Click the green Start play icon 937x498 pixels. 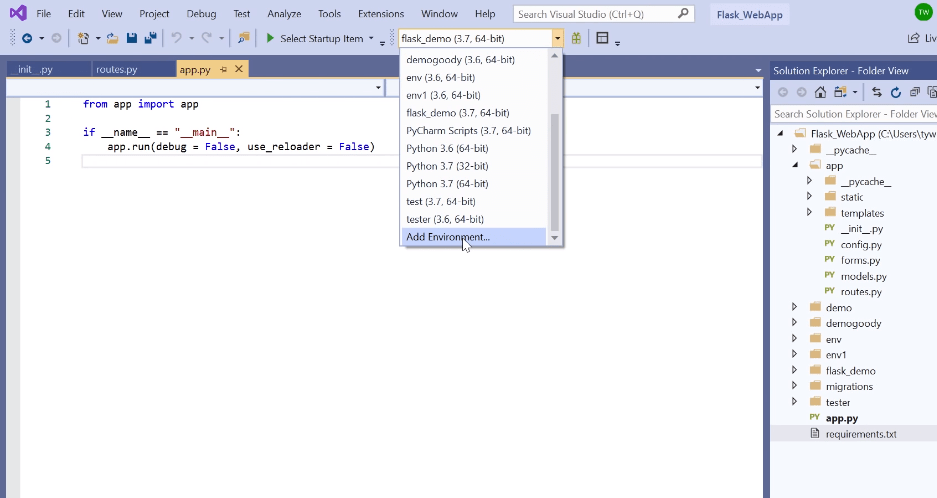point(270,38)
